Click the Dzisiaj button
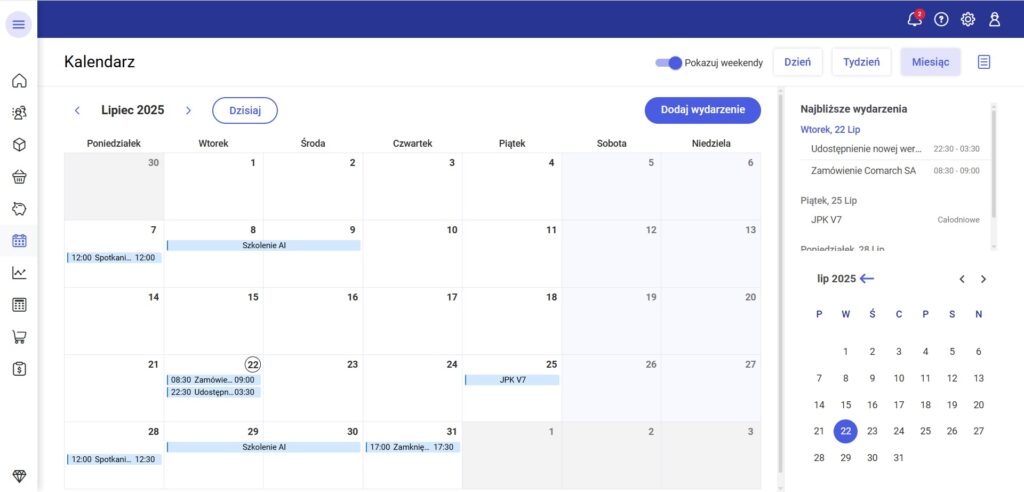 coord(244,110)
